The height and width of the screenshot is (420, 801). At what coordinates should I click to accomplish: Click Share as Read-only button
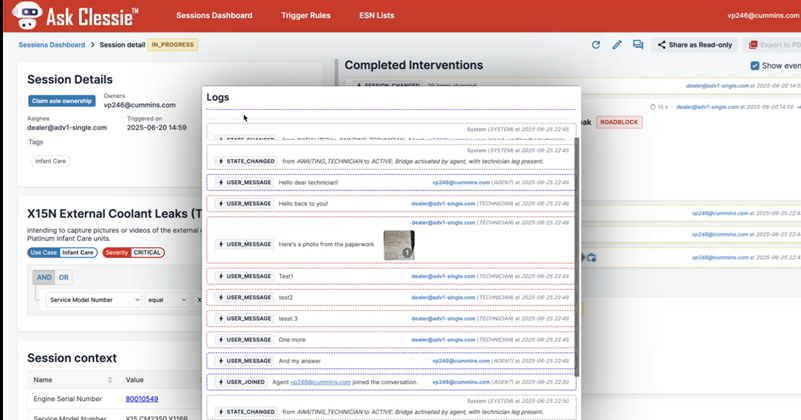(x=695, y=45)
